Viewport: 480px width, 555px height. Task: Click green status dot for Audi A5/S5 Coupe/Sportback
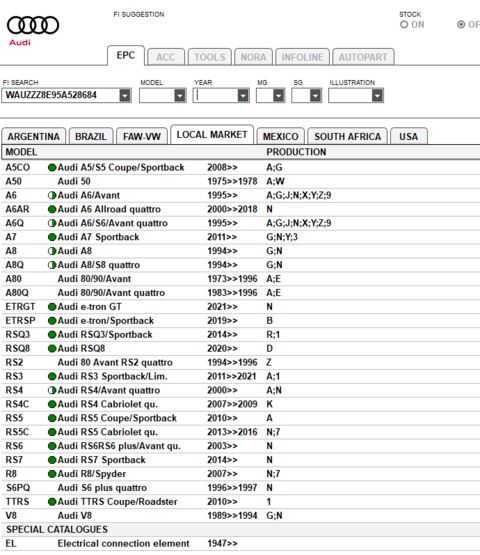point(52,167)
